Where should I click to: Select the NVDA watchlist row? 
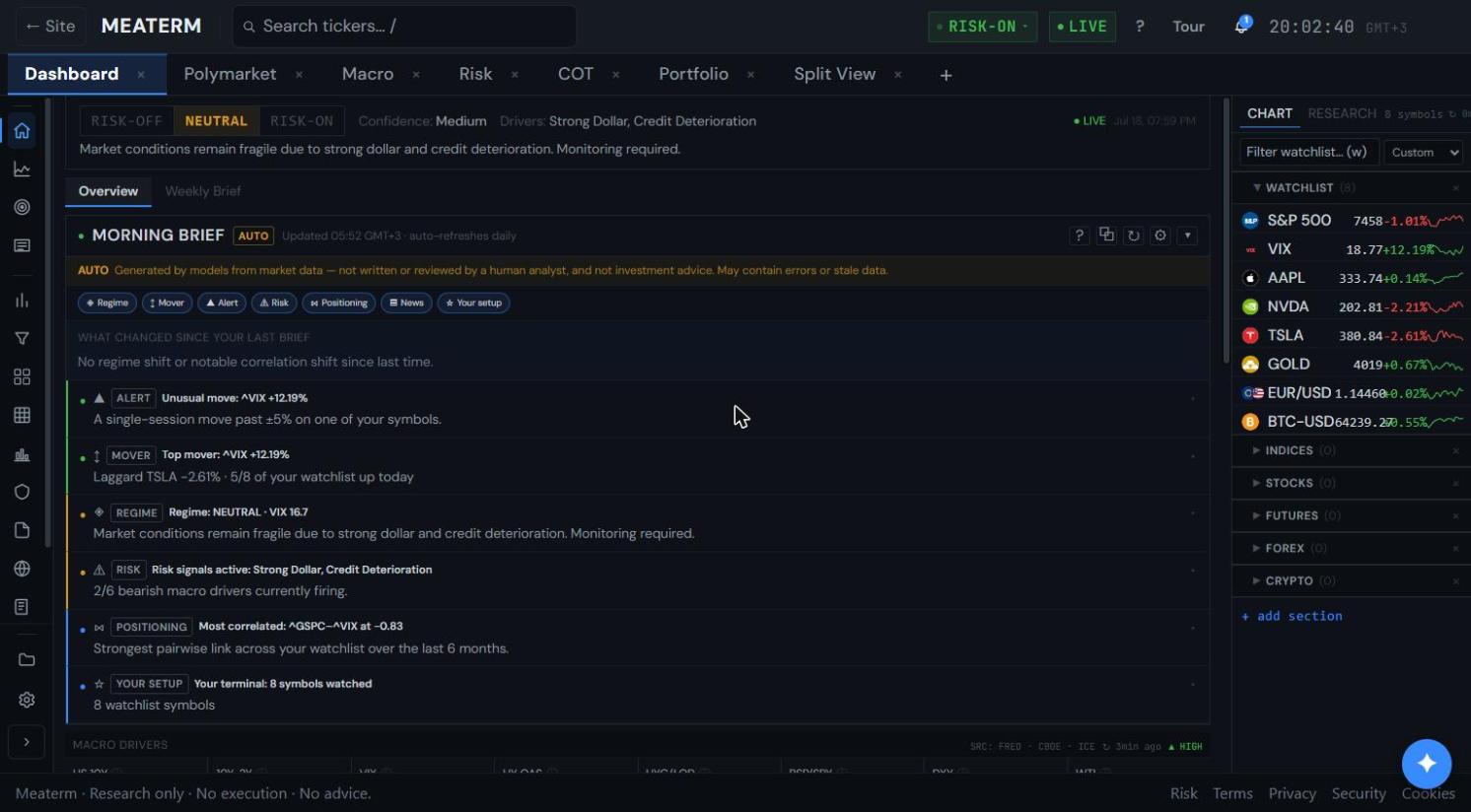(1351, 306)
